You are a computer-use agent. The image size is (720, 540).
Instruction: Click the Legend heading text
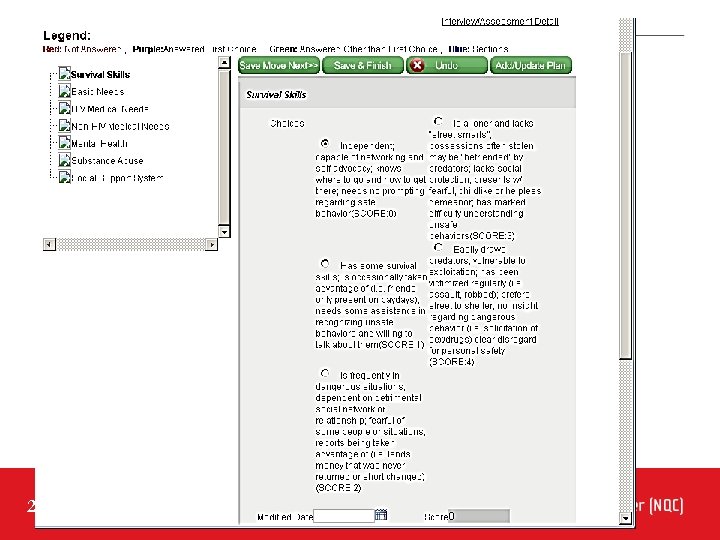click(x=67, y=35)
